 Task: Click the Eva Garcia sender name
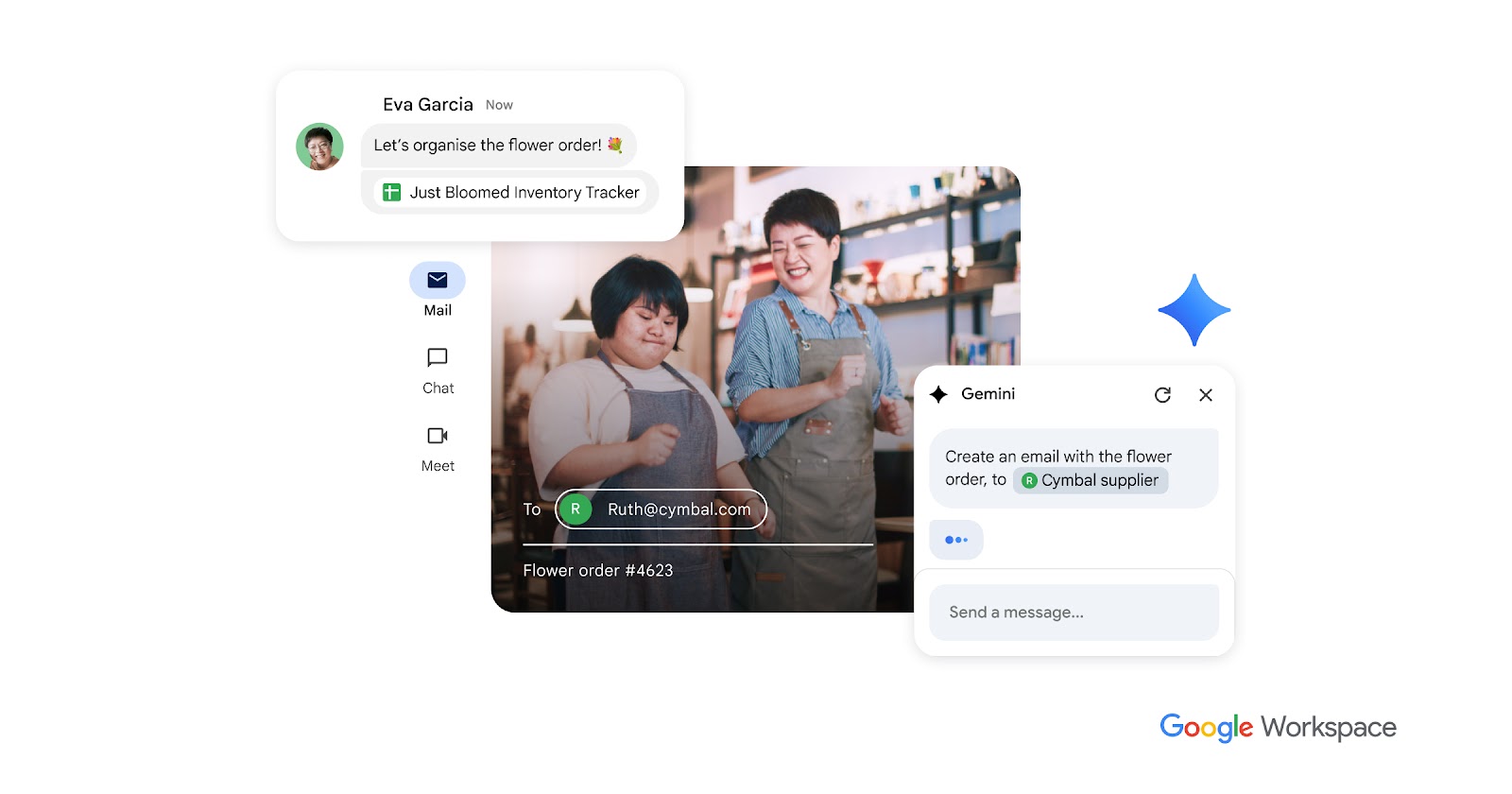(428, 105)
